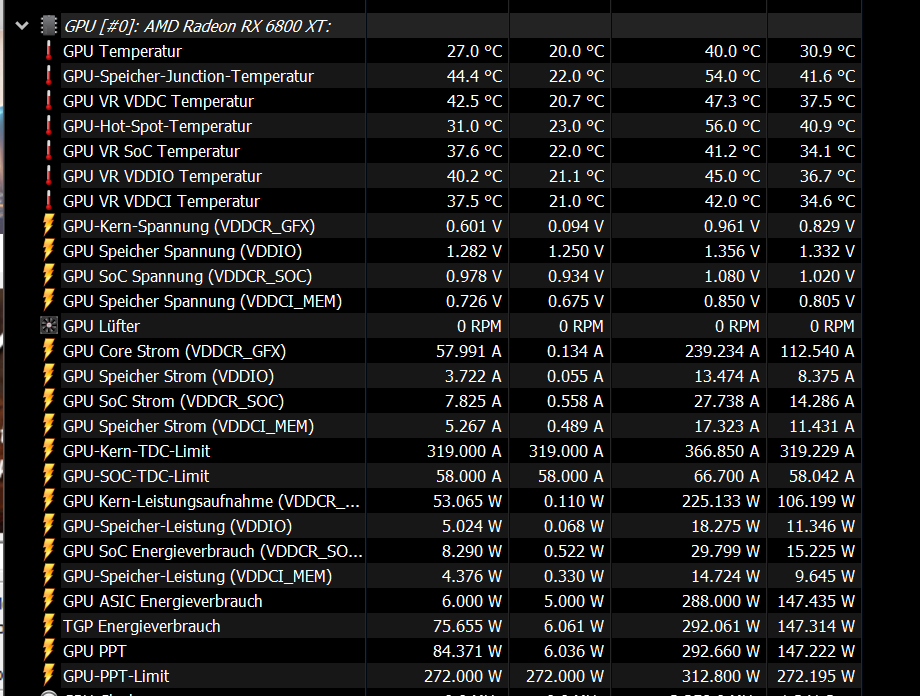The image size is (920, 696).
Task: Click the 147.222 W average GPU PPT value
Action: click(816, 651)
